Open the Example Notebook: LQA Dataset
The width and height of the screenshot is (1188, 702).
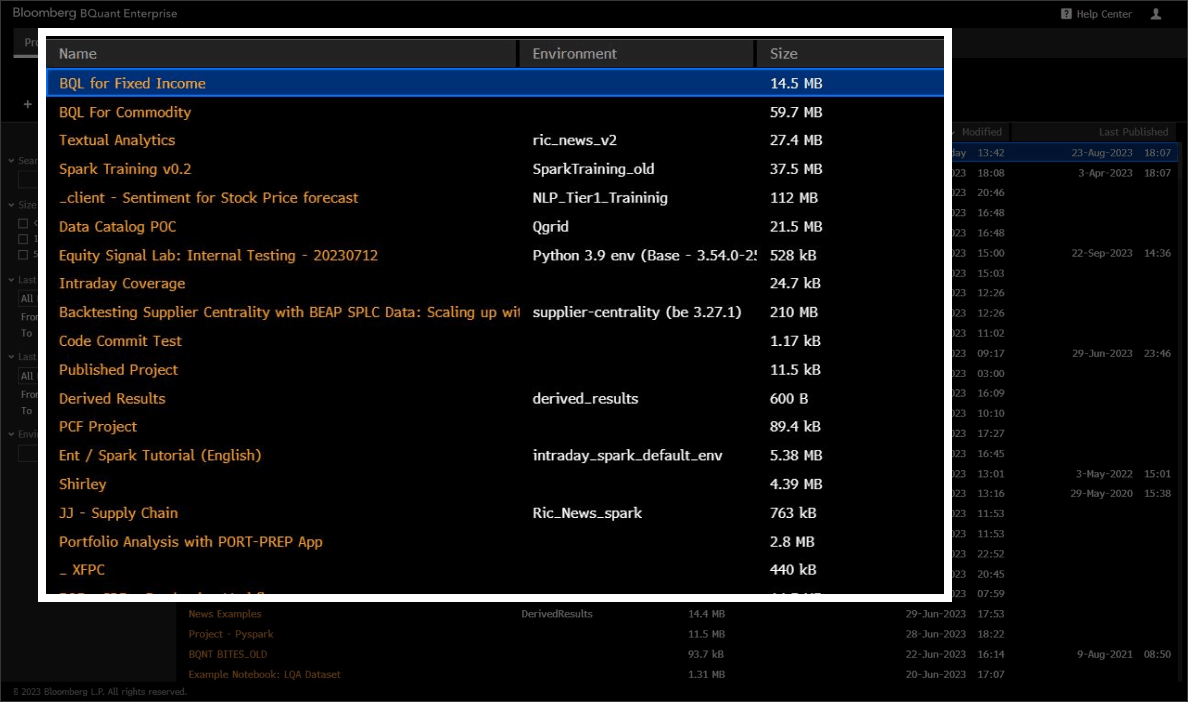point(265,674)
